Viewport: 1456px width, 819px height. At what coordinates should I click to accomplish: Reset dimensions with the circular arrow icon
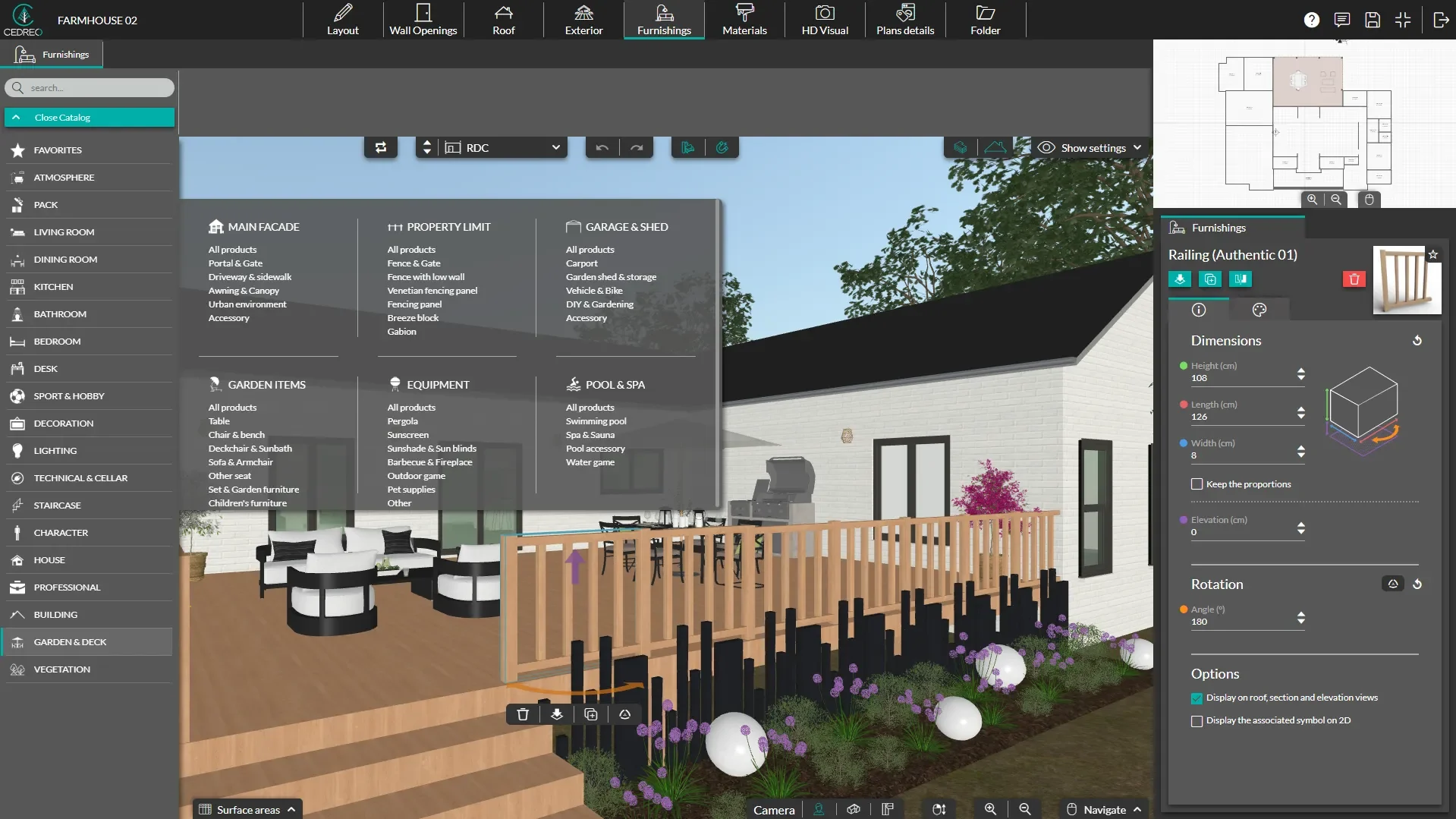1417,341
